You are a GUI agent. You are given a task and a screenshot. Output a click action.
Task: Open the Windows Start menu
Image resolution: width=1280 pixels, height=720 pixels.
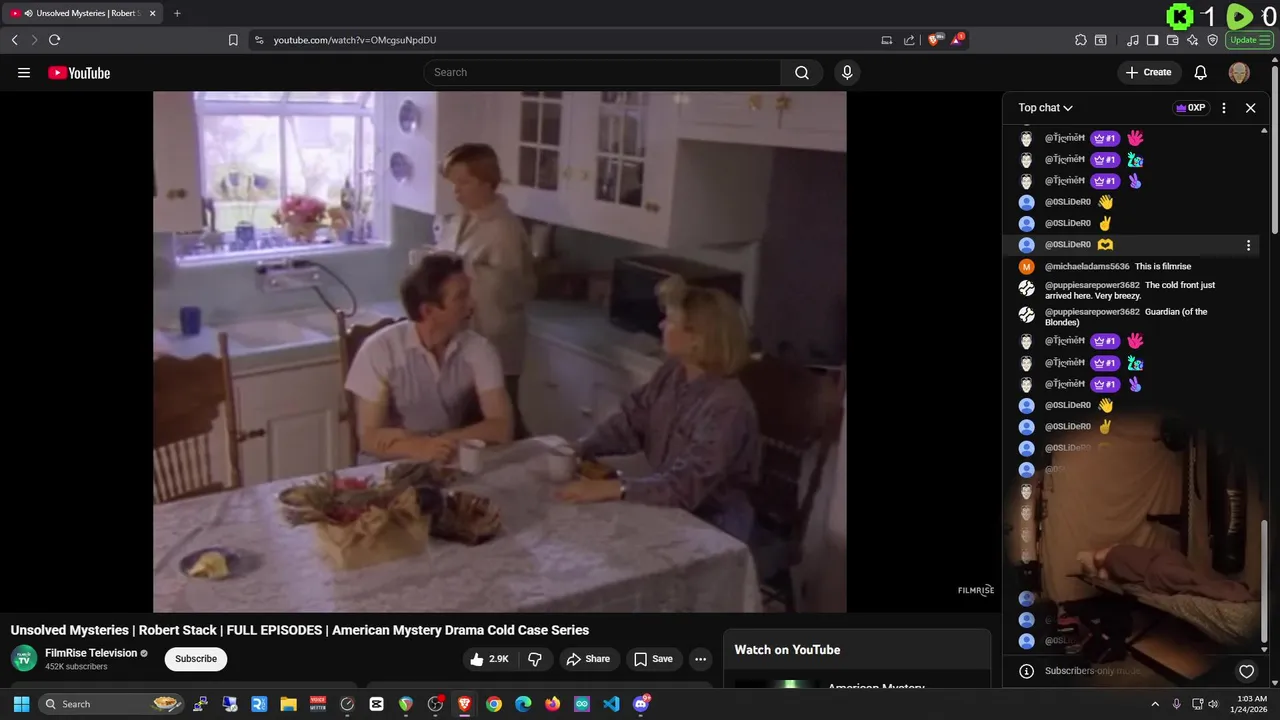(x=21, y=704)
